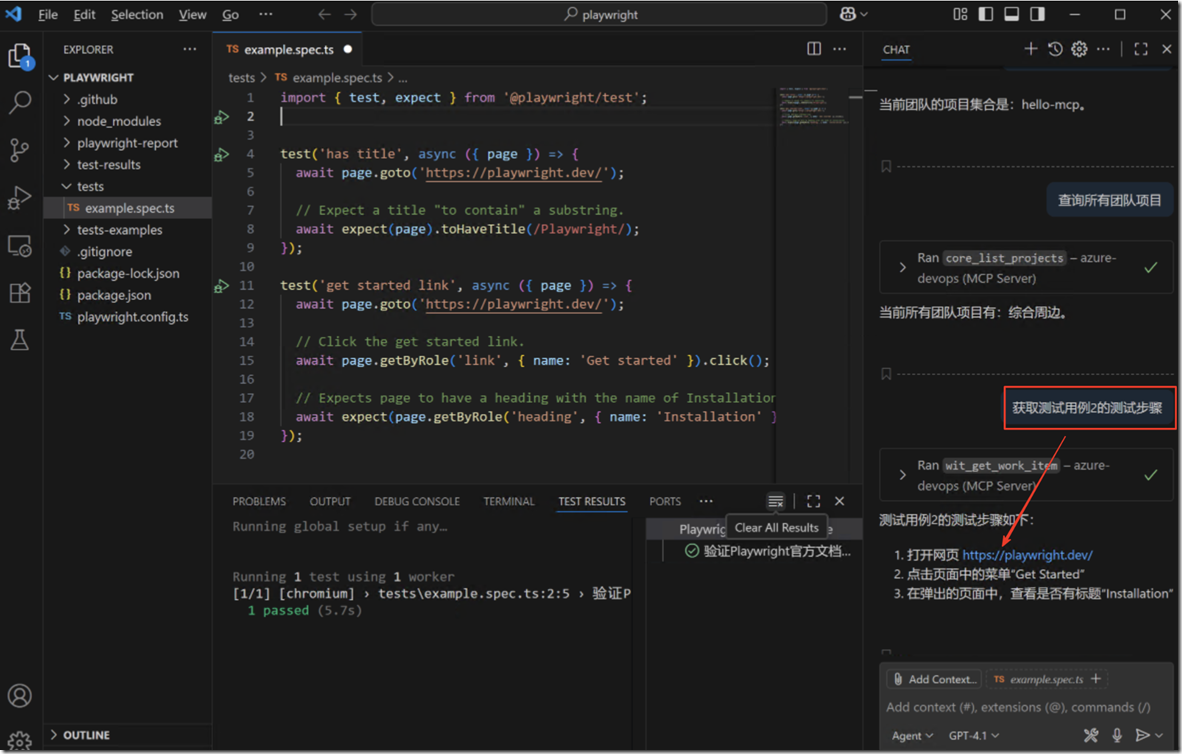The height and width of the screenshot is (754, 1182).
Task: Open the Search view in activity bar
Action: (20, 102)
